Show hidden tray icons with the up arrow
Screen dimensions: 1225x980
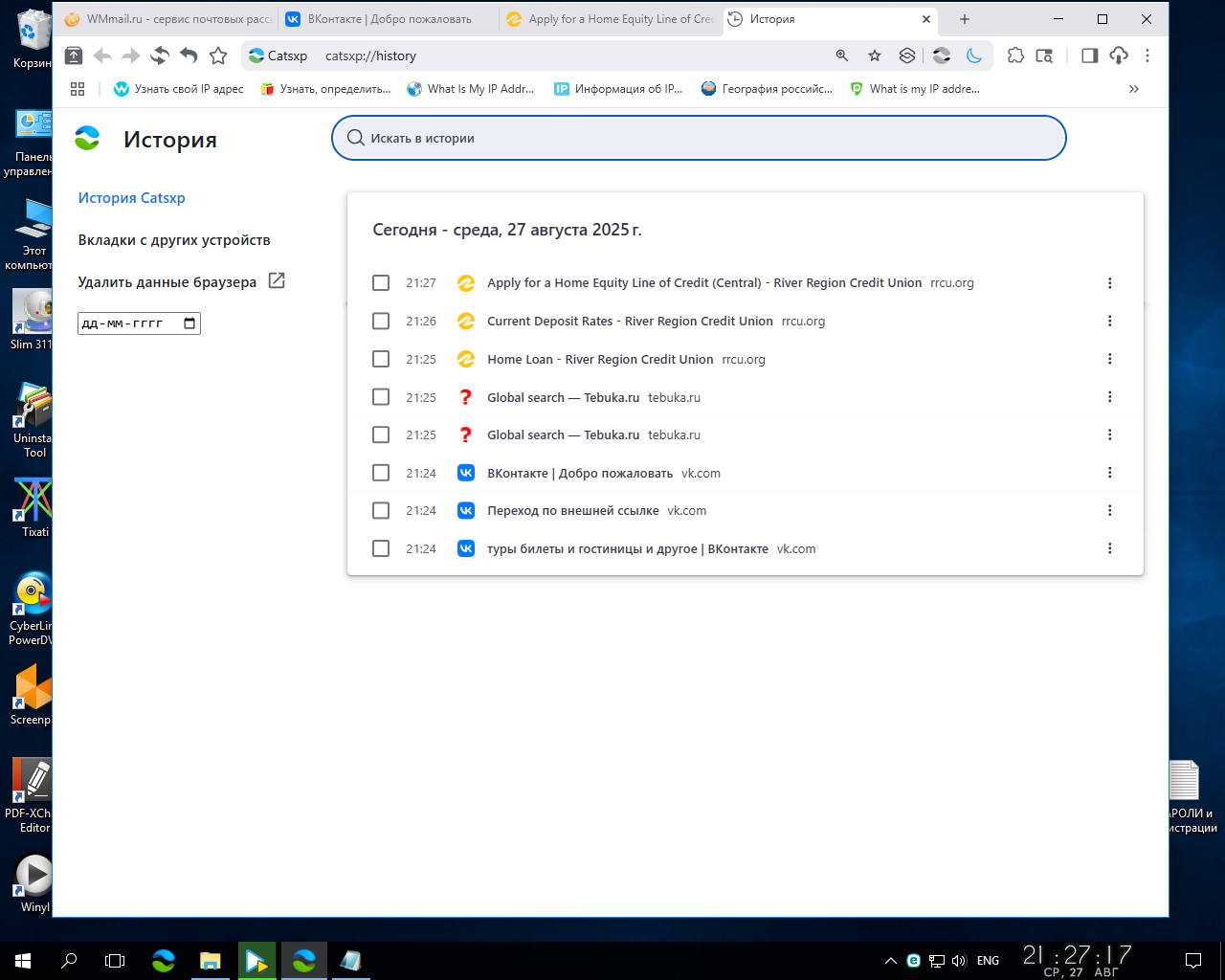(891, 960)
